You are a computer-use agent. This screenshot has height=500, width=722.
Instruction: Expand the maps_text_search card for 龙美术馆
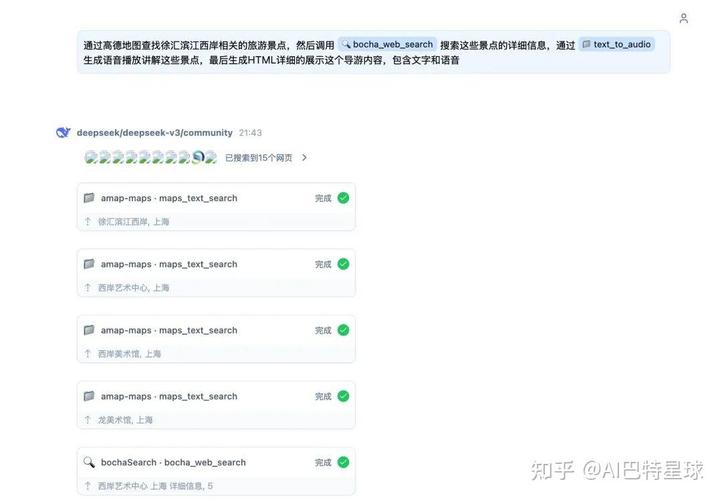pos(216,405)
